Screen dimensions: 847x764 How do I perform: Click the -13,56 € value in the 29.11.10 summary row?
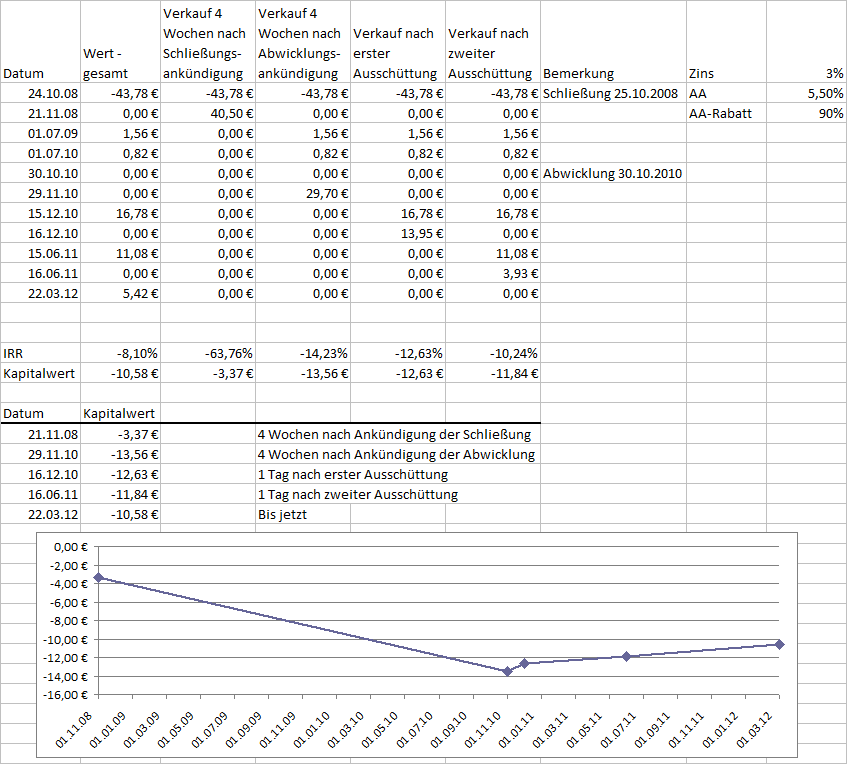coord(120,454)
